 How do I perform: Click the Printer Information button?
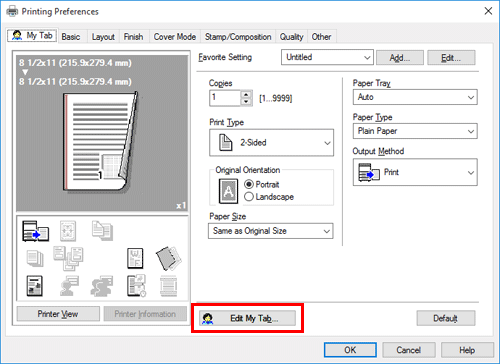click(145, 314)
